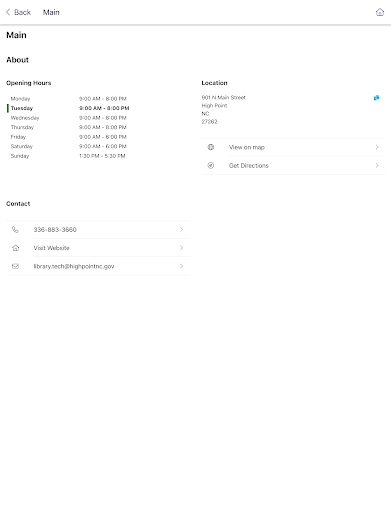Click the phone icon in Contact

pyautogui.click(x=15, y=229)
